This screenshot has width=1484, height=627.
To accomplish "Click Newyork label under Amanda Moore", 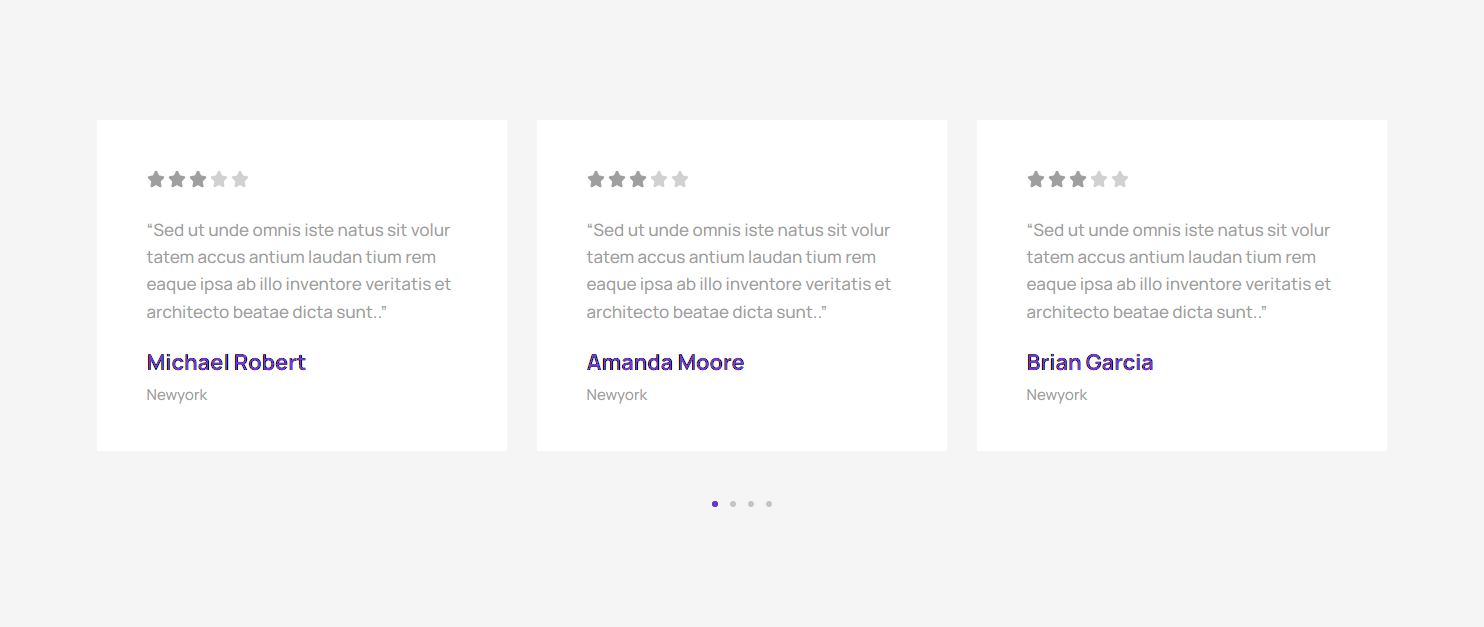I will point(617,395).
